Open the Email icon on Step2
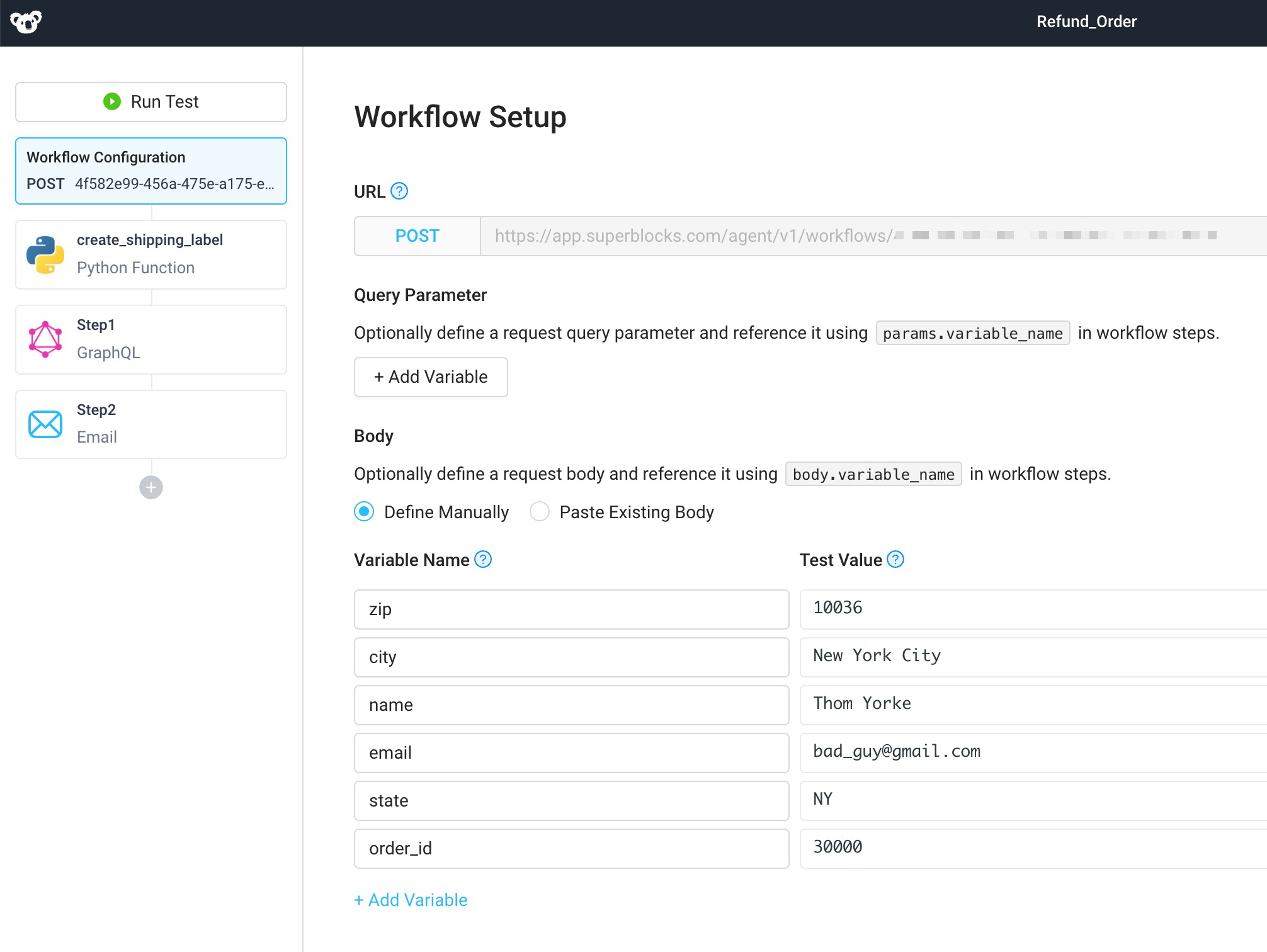The width and height of the screenshot is (1267, 952). tap(45, 424)
